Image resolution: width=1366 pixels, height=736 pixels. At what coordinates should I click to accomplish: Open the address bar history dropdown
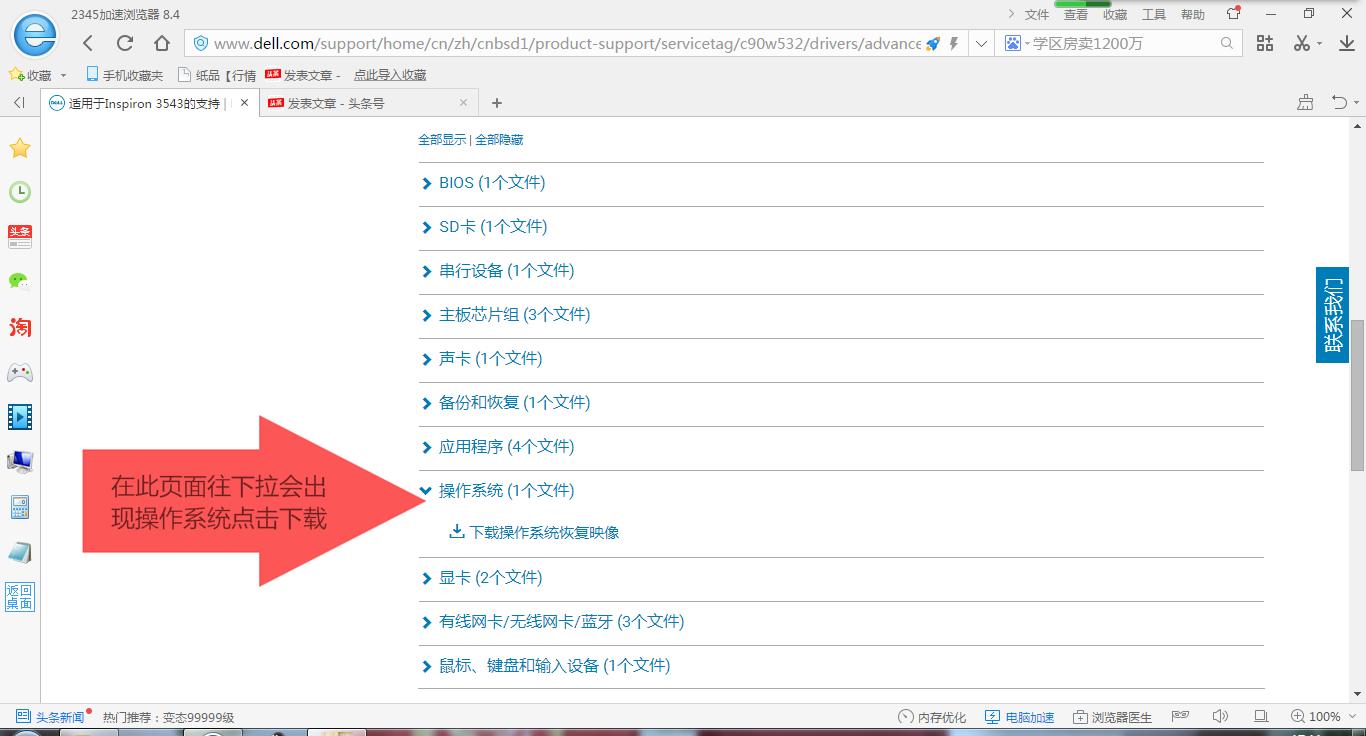(981, 43)
